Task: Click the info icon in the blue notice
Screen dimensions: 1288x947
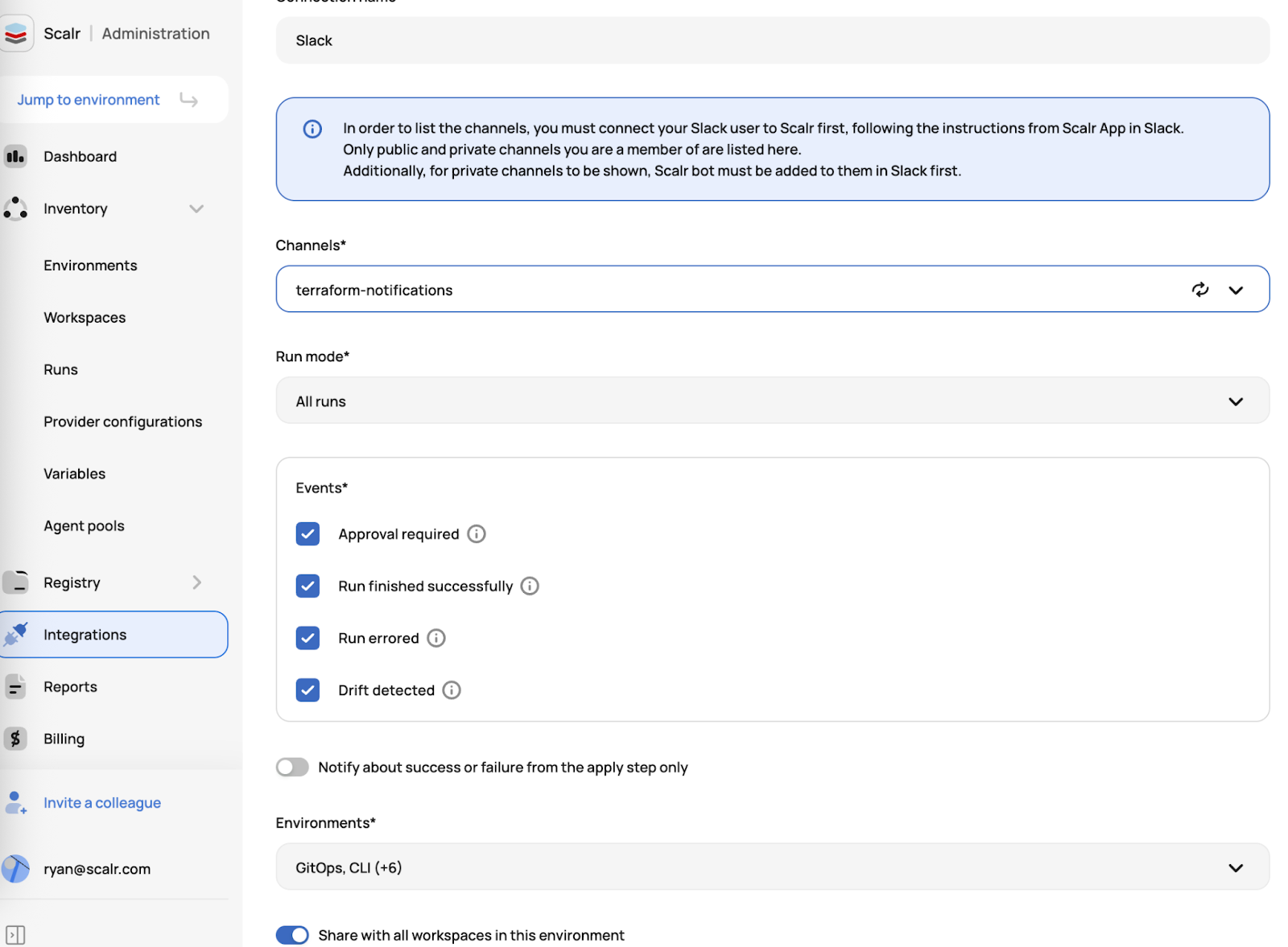Action: [312, 129]
